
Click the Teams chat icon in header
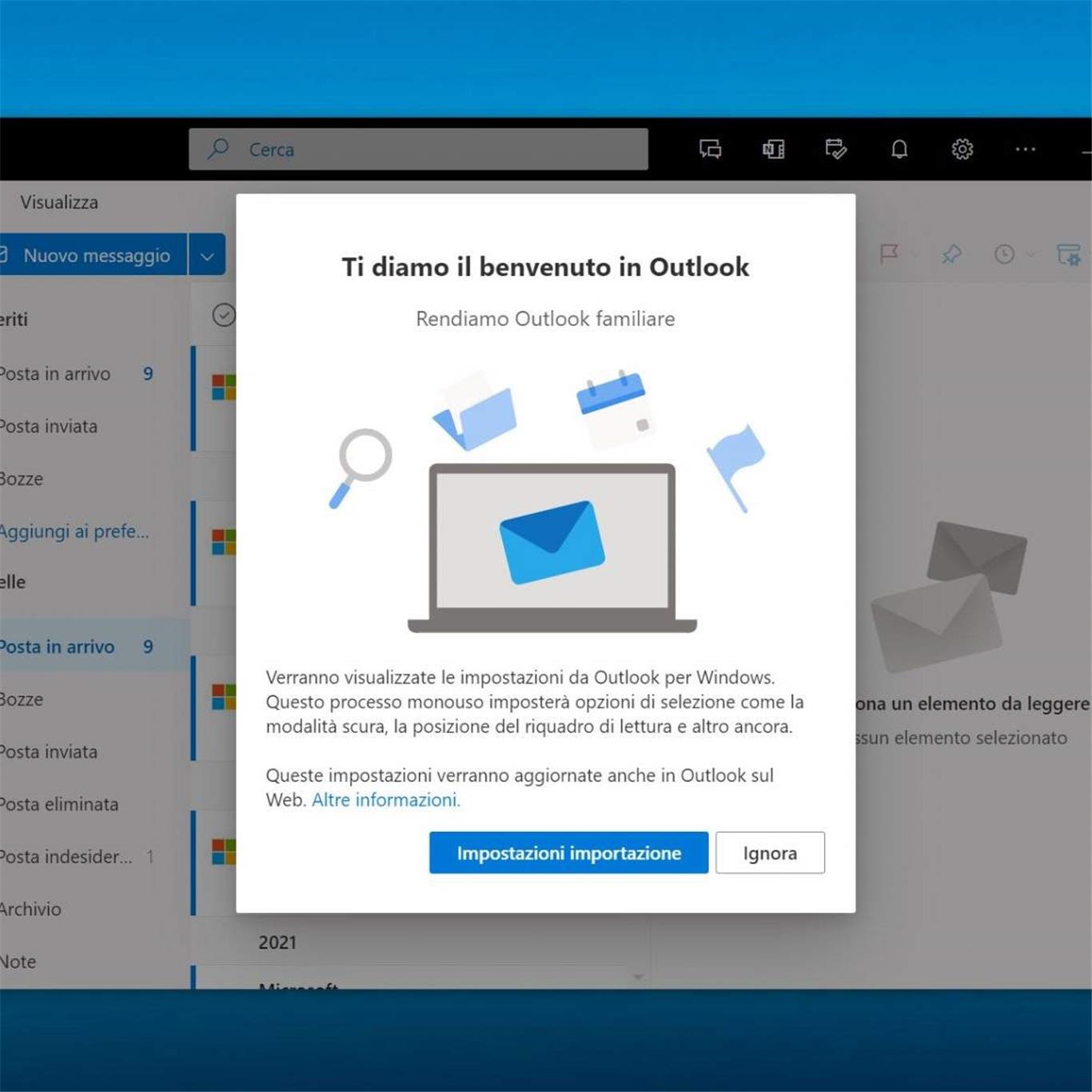tap(710, 149)
